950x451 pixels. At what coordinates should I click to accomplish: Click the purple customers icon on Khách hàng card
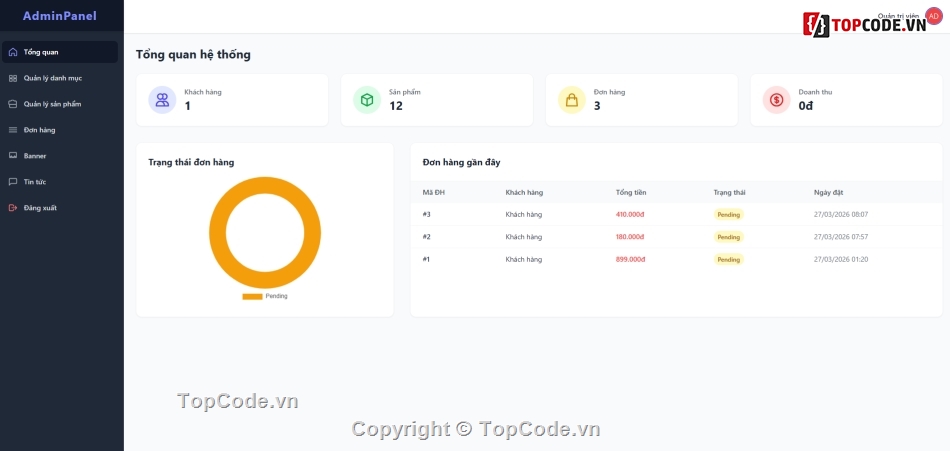162,100
